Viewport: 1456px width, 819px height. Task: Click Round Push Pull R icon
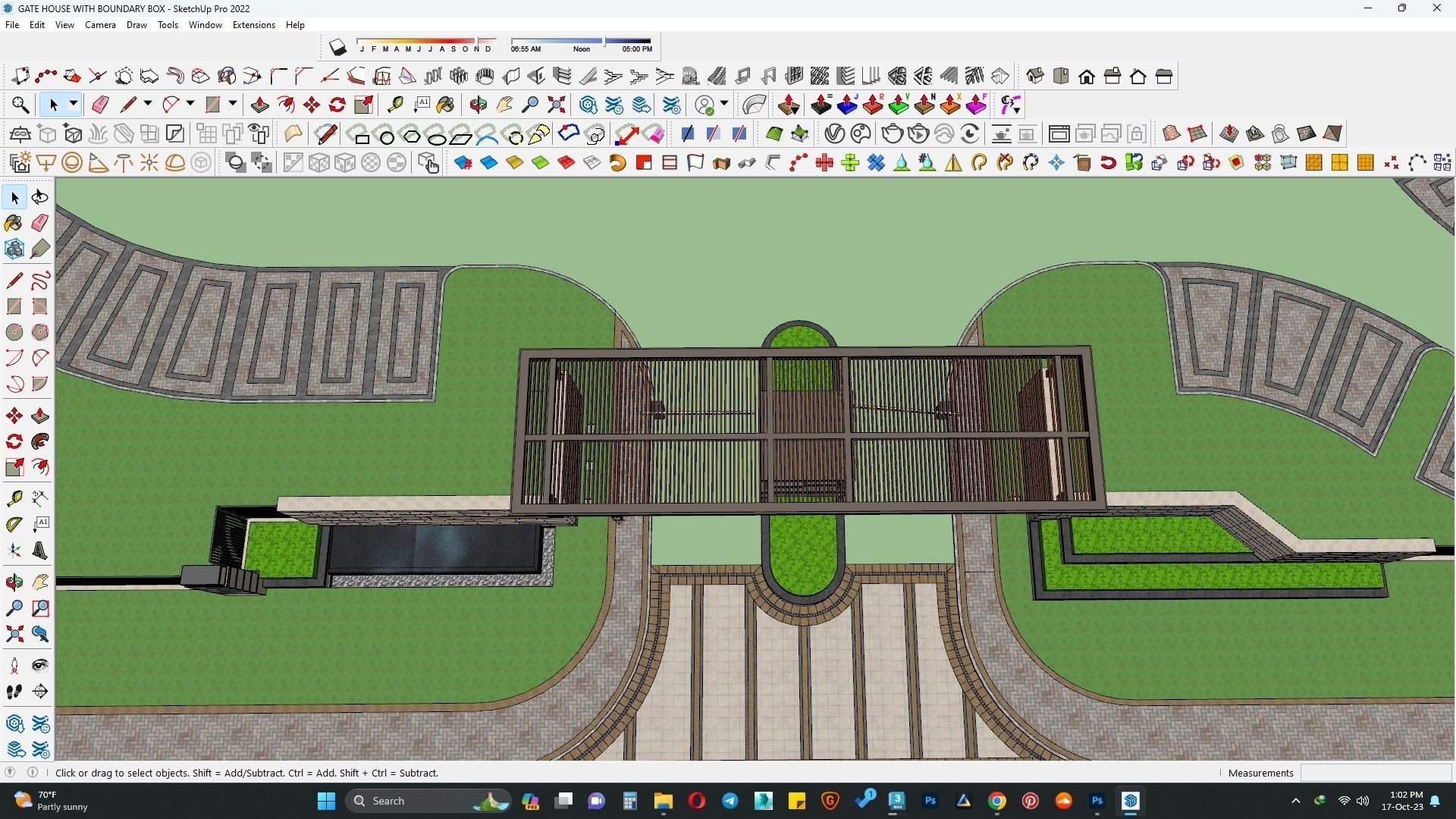[873, 105]
